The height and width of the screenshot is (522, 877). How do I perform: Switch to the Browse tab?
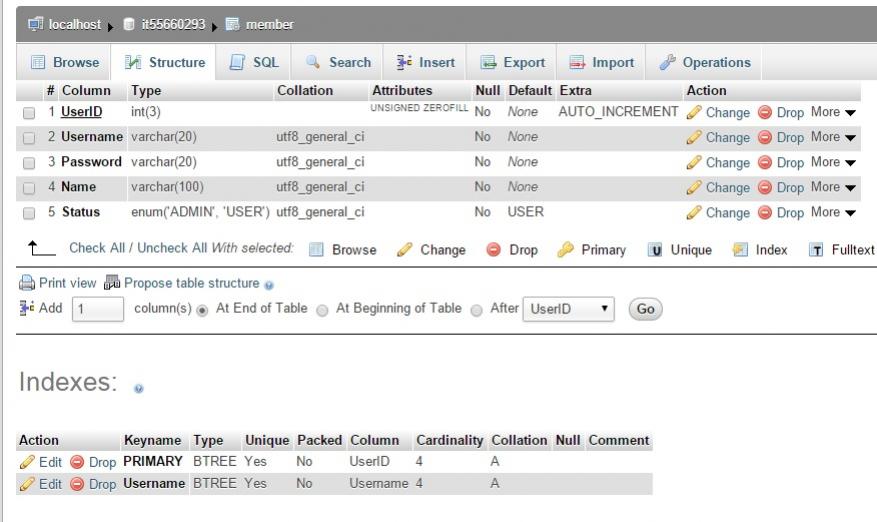pos(64,62)
